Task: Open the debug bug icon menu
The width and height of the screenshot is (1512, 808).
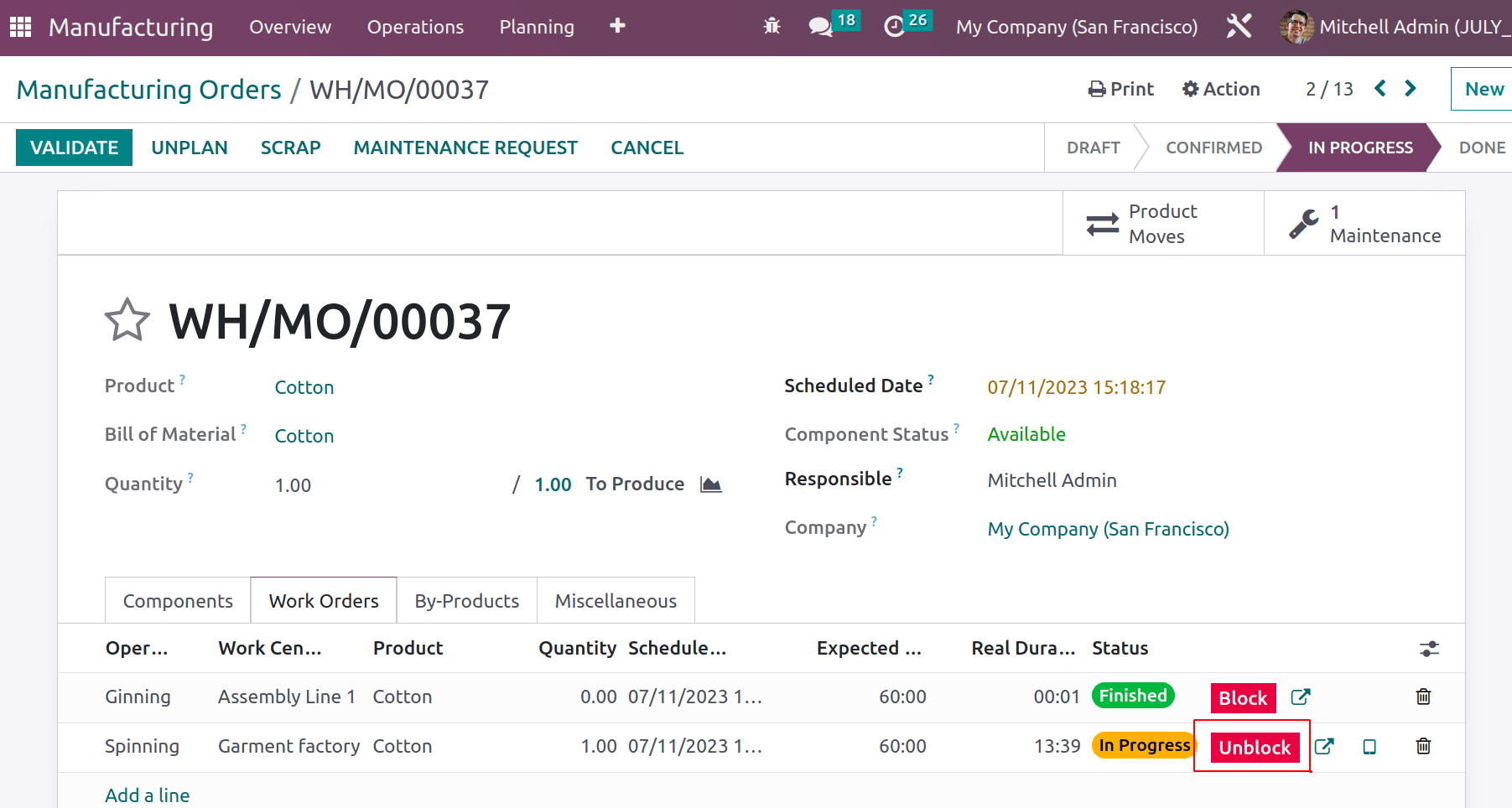Action: click(772, 27)
